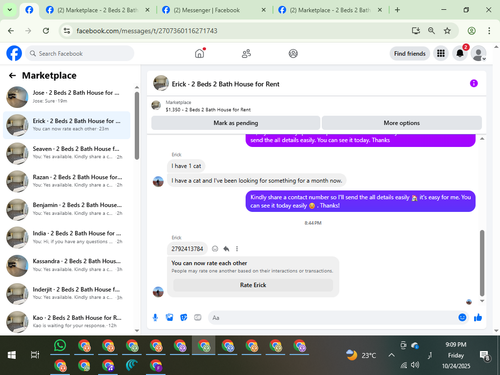The image size is (500, 375).
Task: Open Benjamin conversation in chat list
Action: [x=67, y=209]
